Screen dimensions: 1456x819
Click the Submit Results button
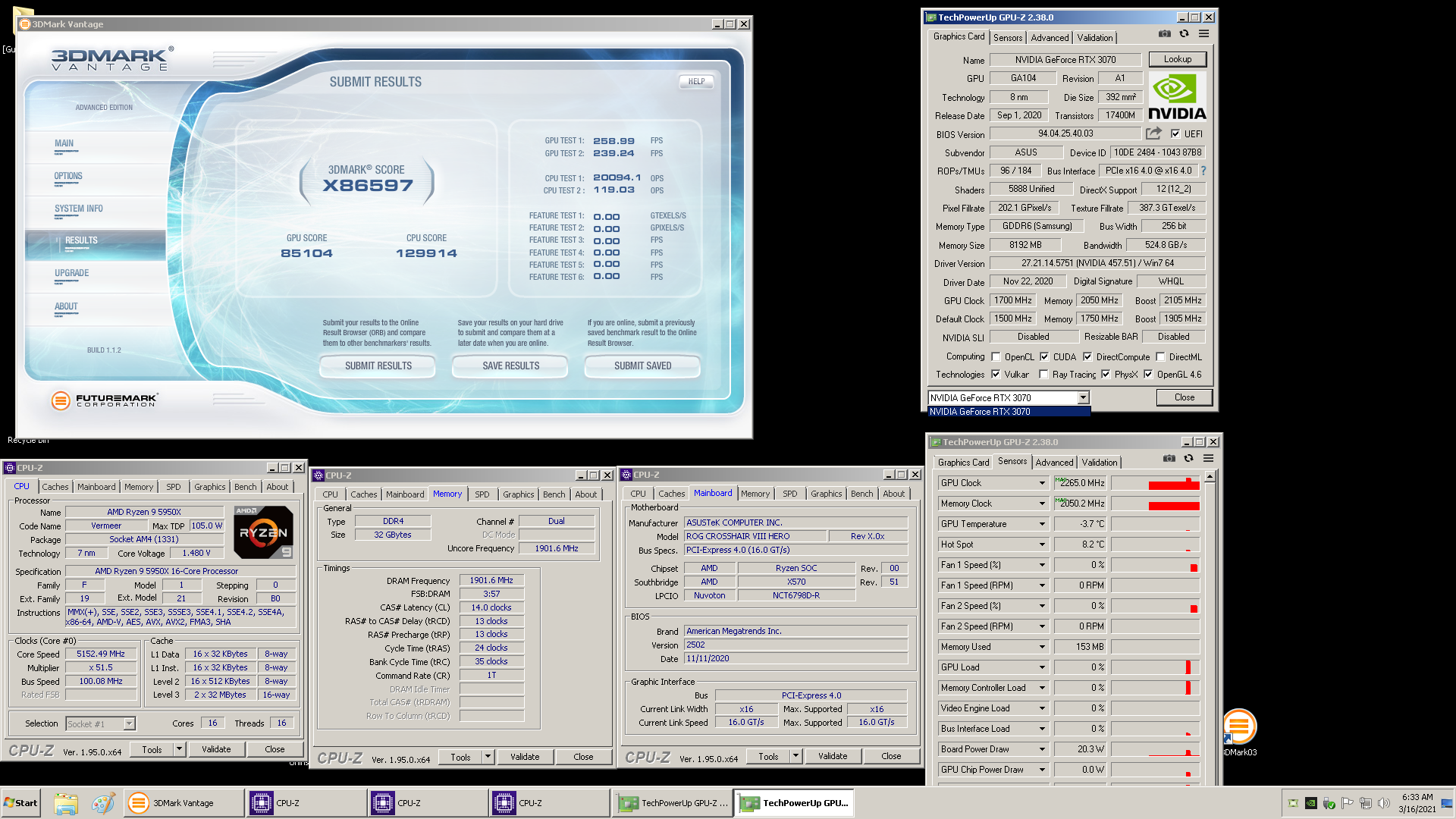378,366
